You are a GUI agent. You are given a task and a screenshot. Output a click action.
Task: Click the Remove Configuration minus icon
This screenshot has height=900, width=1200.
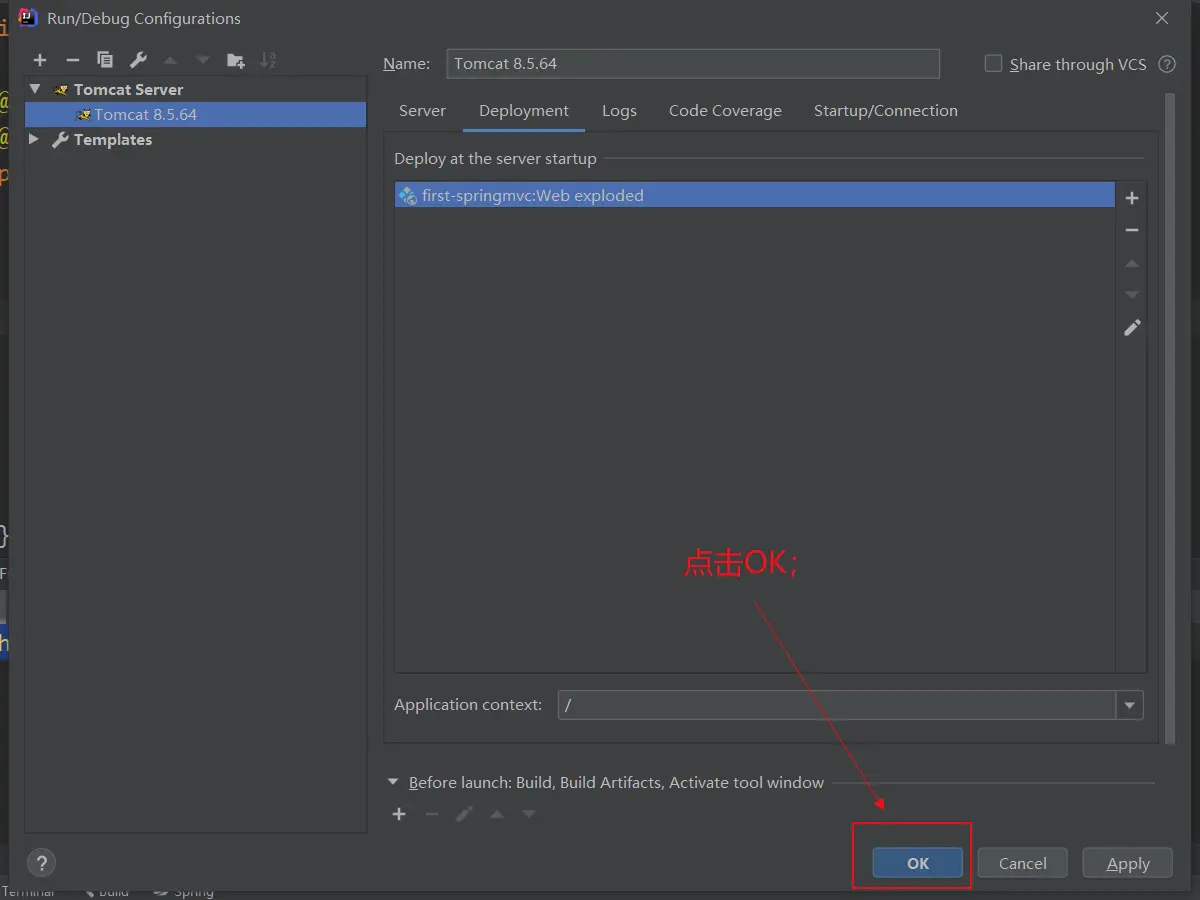tap(72, 61)
